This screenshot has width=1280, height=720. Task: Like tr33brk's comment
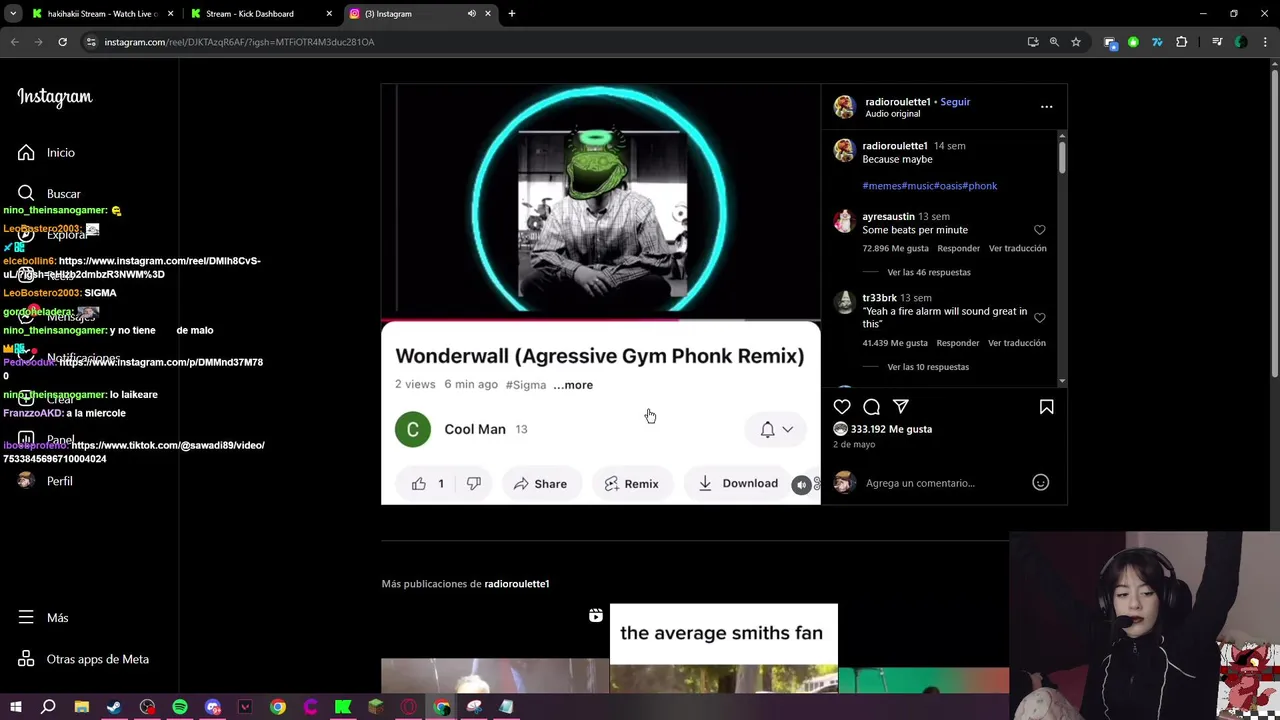click(x=1040, y=318)
